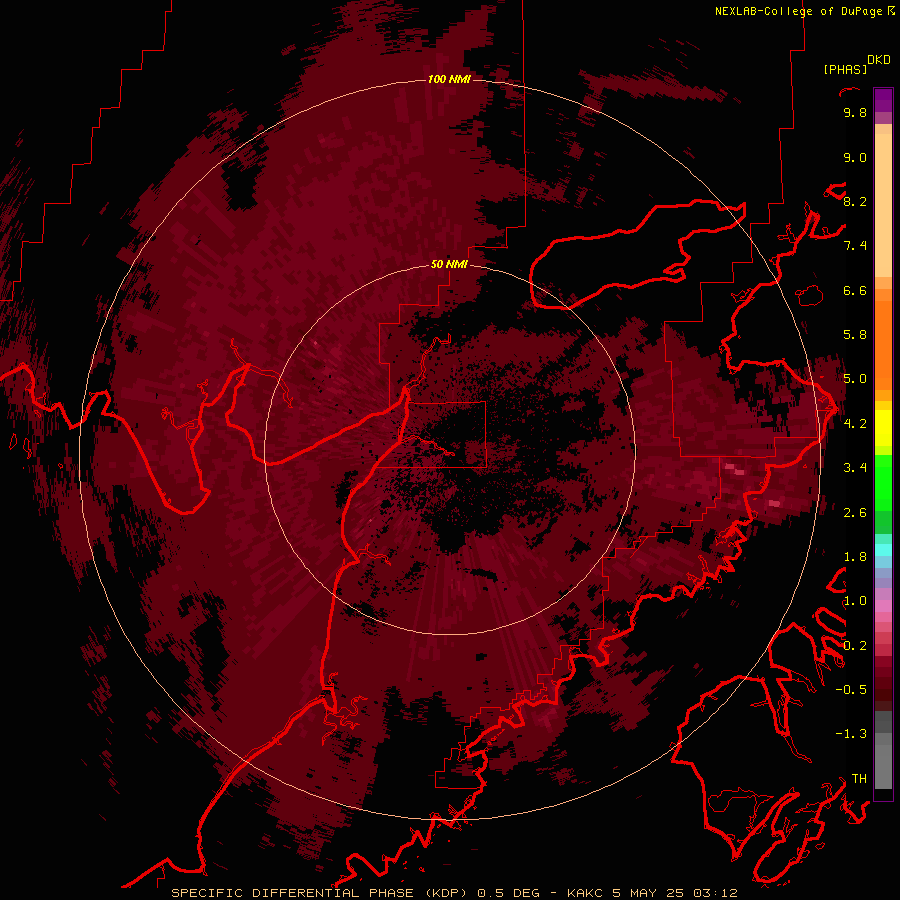
Task: Click "SPECIFIC DIFFERENTIAL PHASE" in the bottom caption
Action: click(292, 893)
